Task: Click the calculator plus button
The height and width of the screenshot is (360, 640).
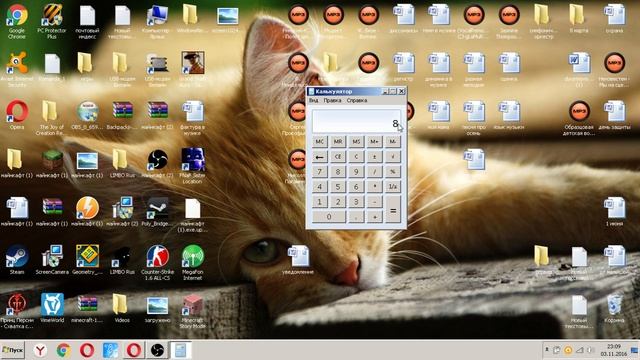Action: (374, 217)
